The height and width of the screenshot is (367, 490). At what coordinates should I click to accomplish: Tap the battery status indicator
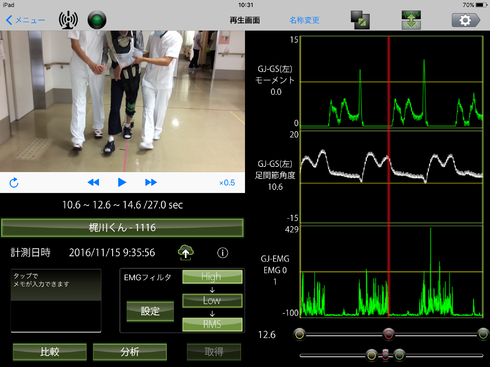(475, 5)
